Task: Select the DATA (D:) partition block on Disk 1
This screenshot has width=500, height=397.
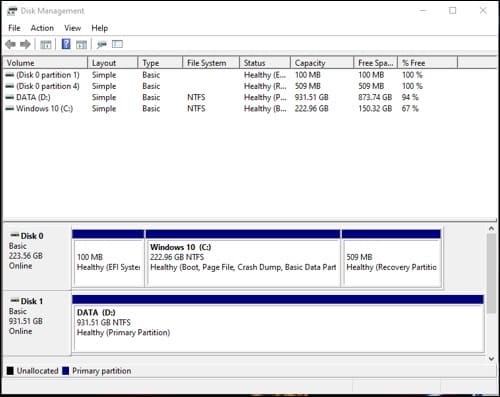Action: click(x=278, y=323)
